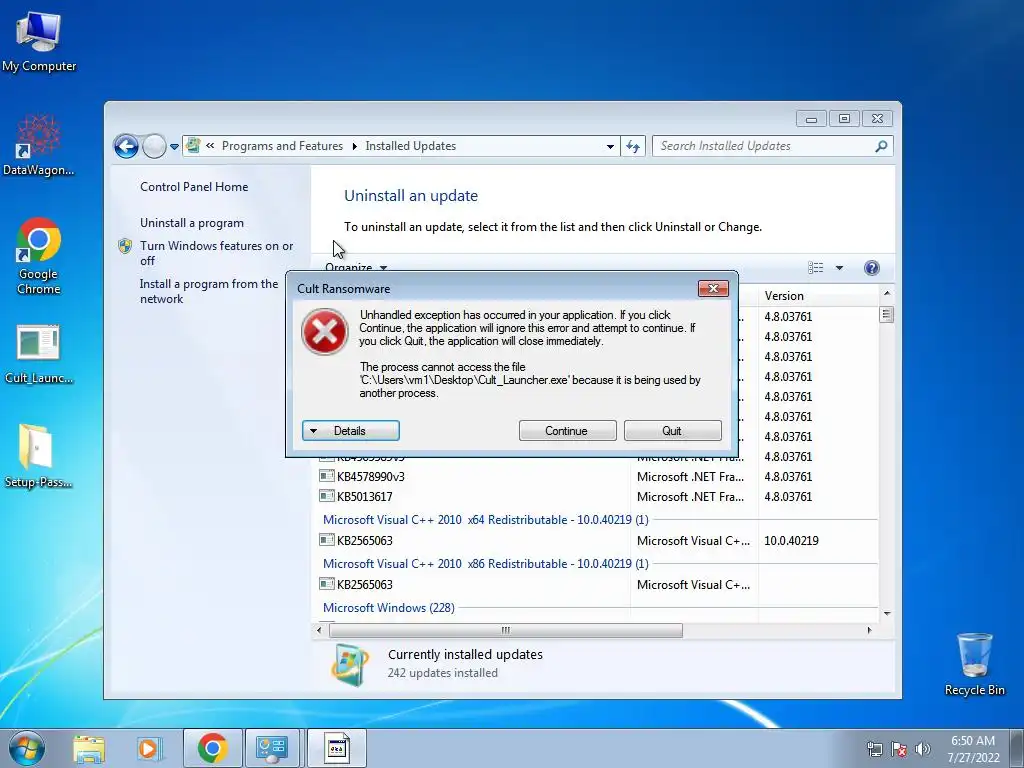The image size is (1024, 768).
Task: Click horizontal scrollbar right arrow
Action: tap(869, 630)
